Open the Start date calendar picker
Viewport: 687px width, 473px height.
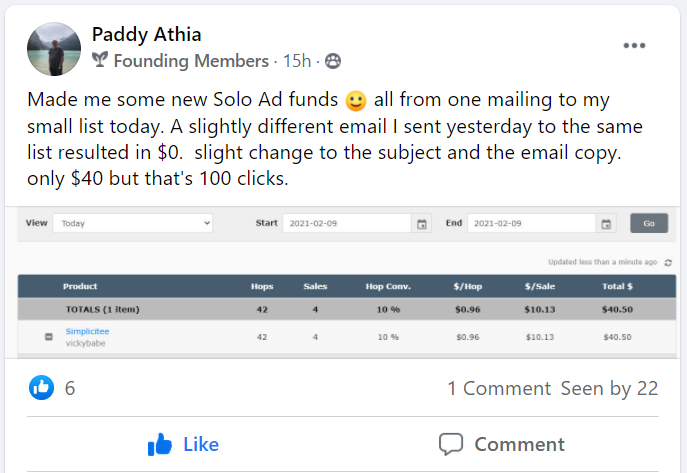422,223
